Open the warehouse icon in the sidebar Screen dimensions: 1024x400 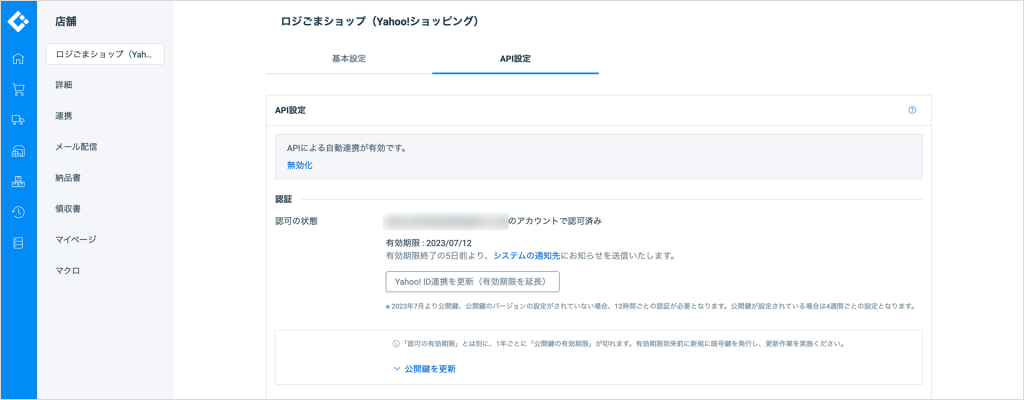pos(18,151)
